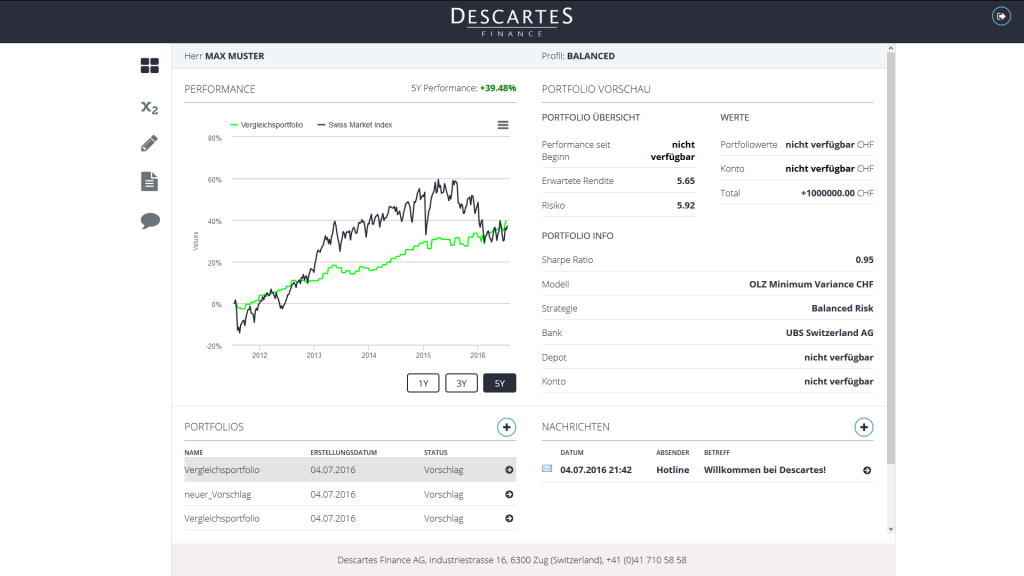
Task: Click the document icon in the sidebar
Action: pos(148,180)
